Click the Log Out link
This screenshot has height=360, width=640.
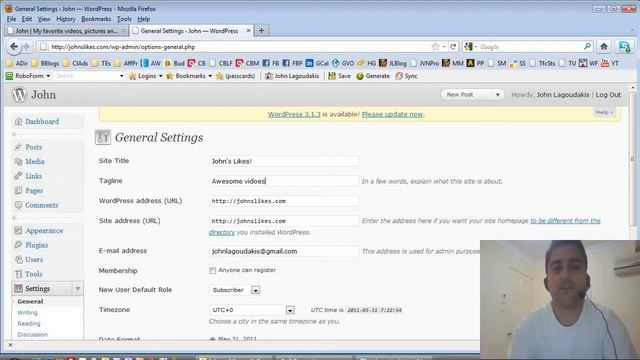[608, 95]
